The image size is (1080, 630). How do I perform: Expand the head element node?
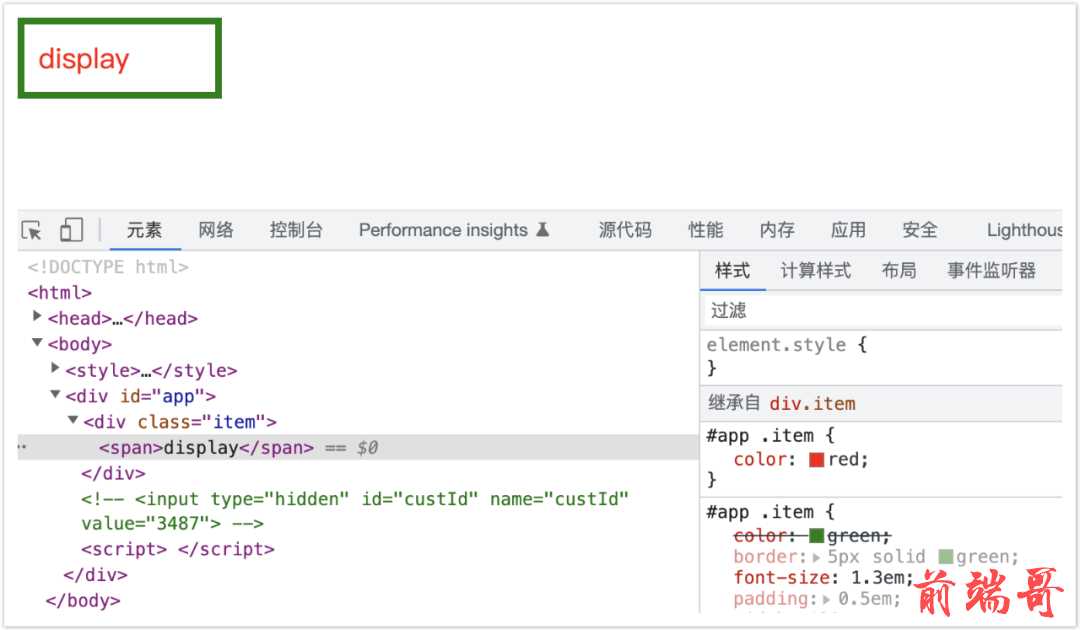[x=37, y=316]
